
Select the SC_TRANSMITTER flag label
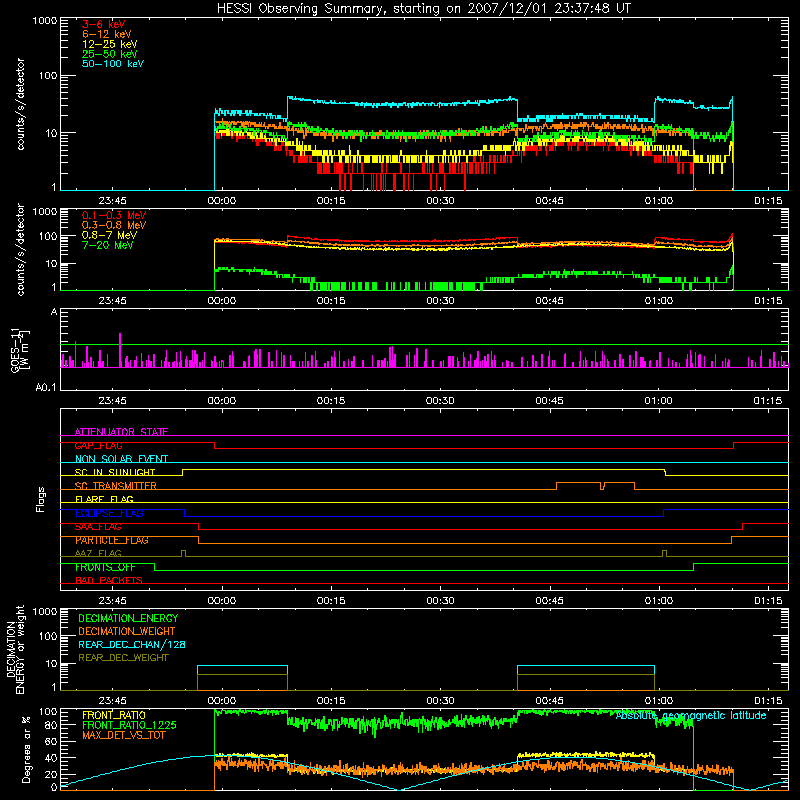pos(115,486)
